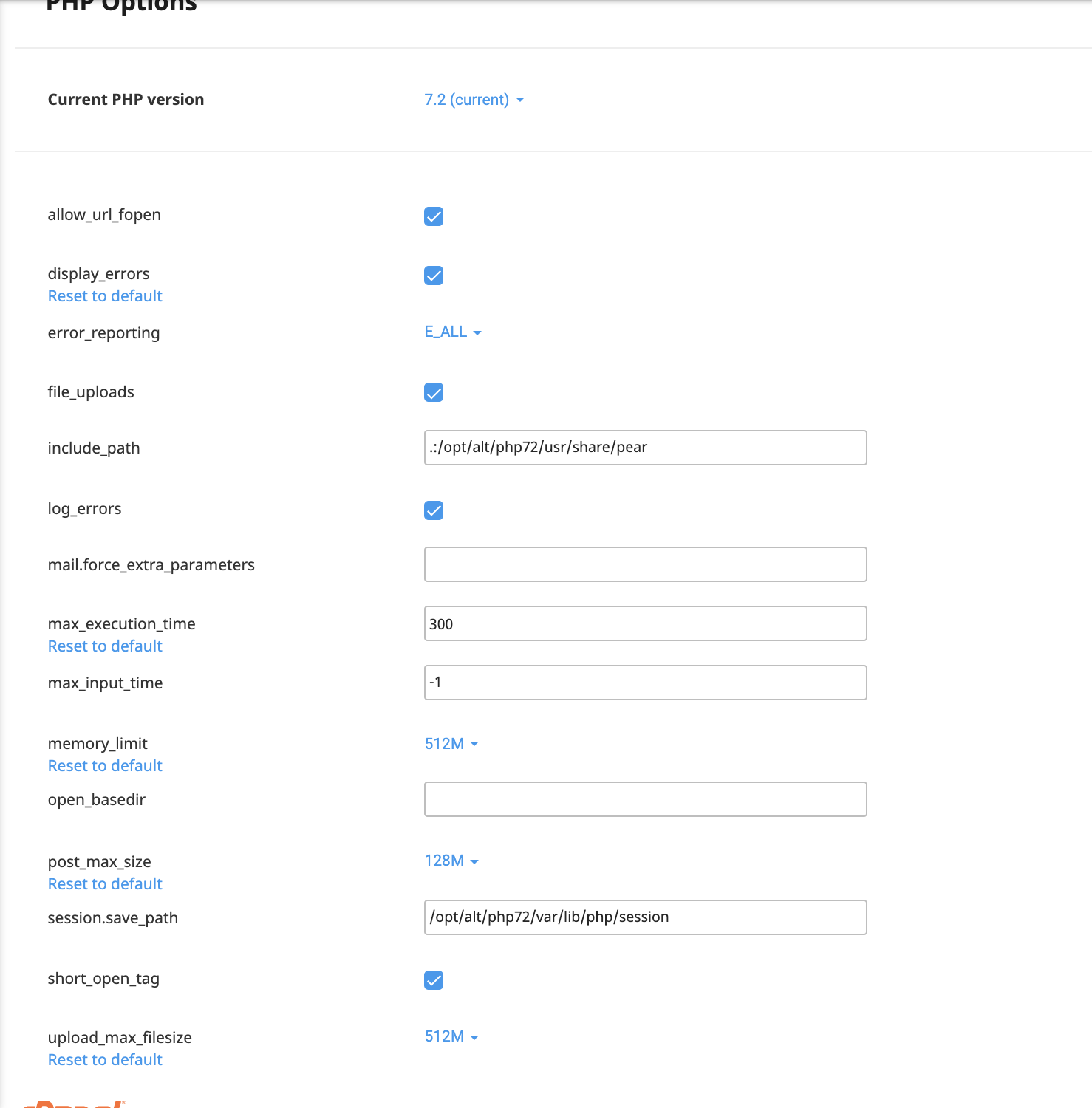The image size is (1092, 1108).
Task: Reset memory_limit to default
Action: click(105, 765)
